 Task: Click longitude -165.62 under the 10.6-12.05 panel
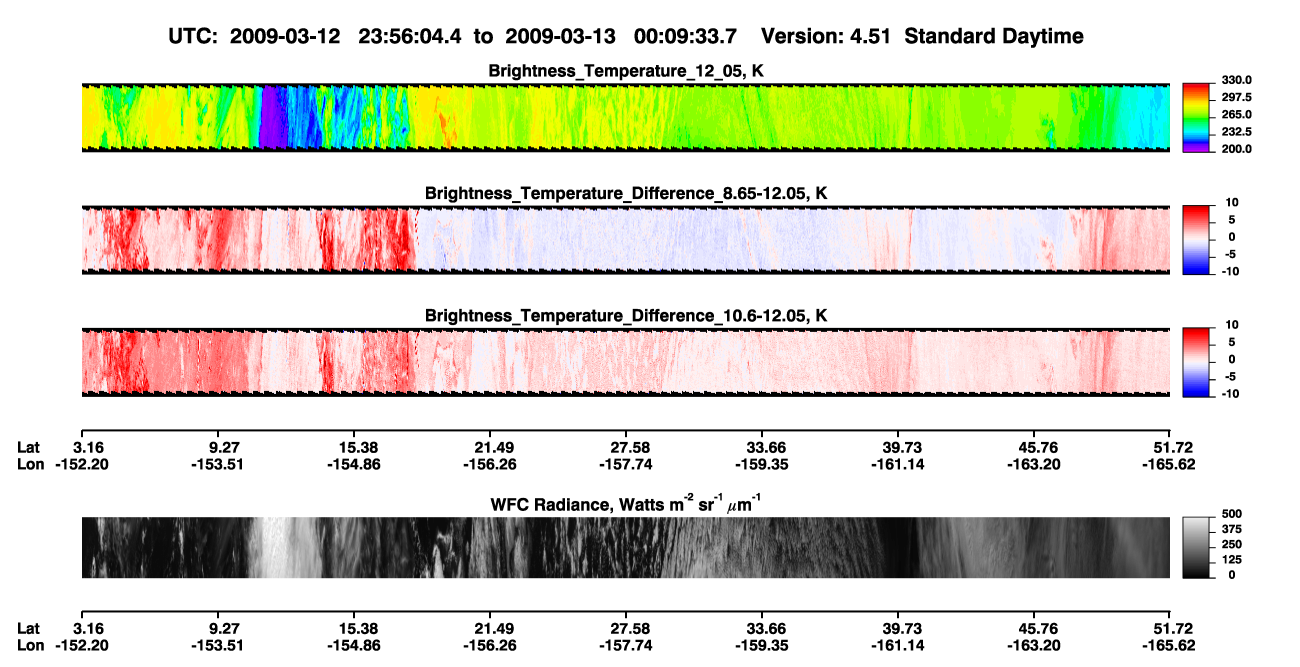click(1170, 464)
